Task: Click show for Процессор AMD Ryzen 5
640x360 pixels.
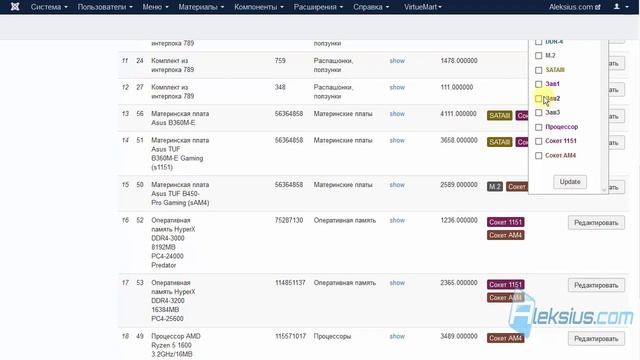Action: coord(397,336)
